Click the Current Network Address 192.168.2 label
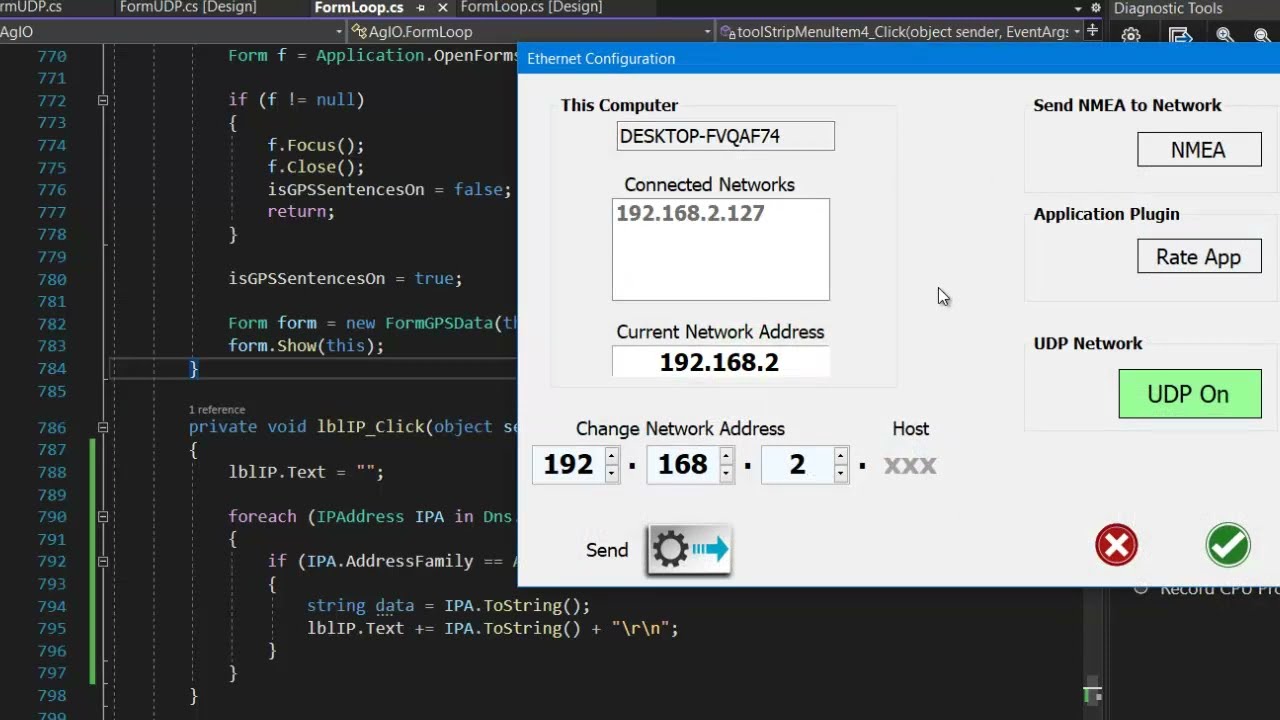Screen dimensions: 1280x720 coord(720,362)
